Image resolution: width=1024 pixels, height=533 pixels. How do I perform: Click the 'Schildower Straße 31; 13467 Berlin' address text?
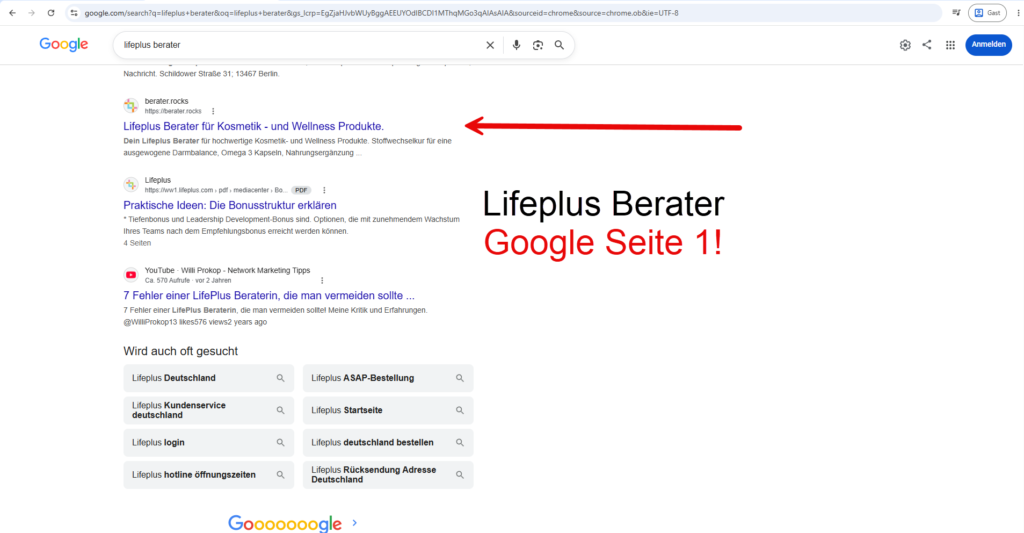[x=219, y=74]
